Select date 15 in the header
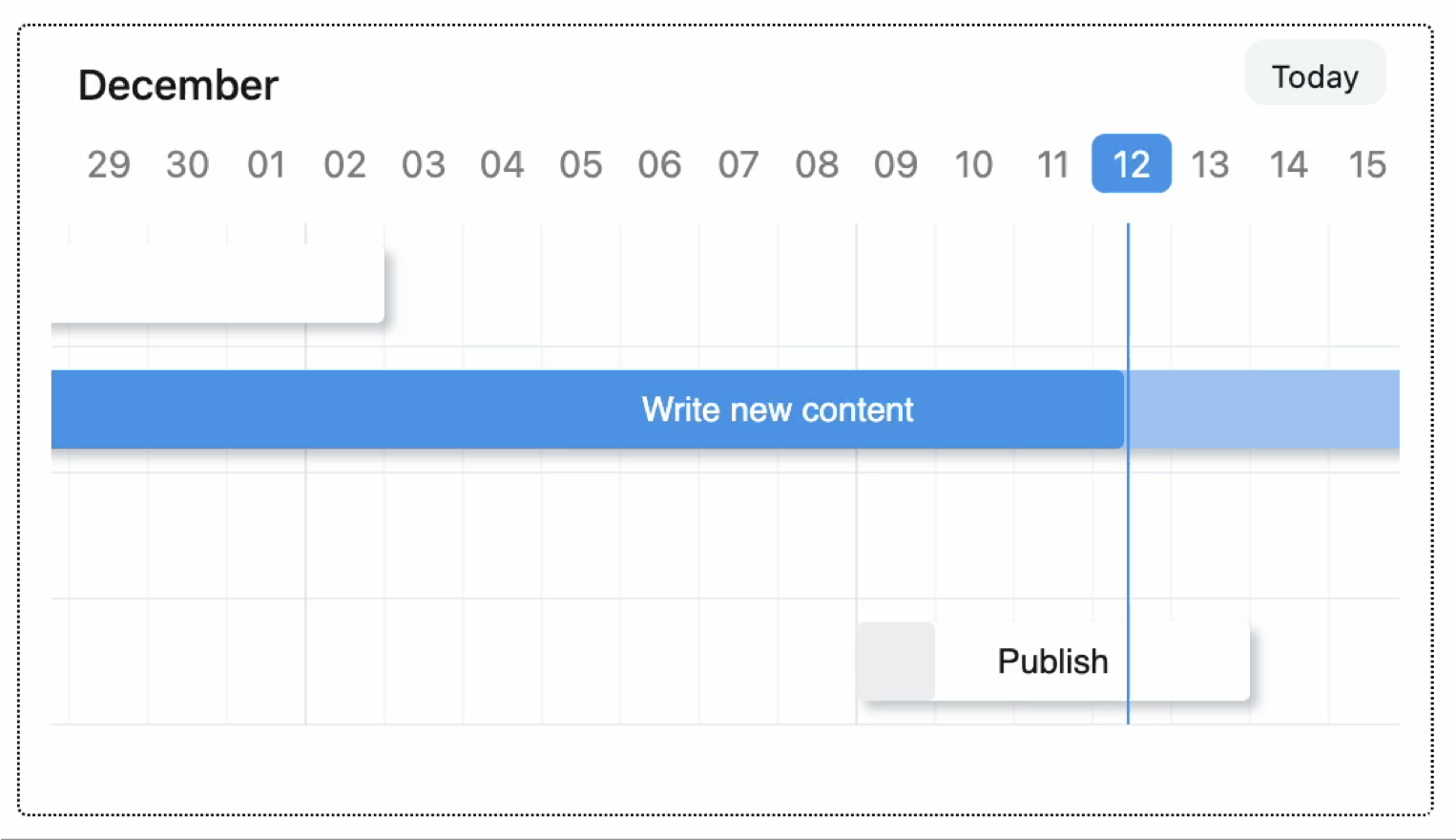The height and width of the screenshot is (840, 1456). coord(1367,164)
